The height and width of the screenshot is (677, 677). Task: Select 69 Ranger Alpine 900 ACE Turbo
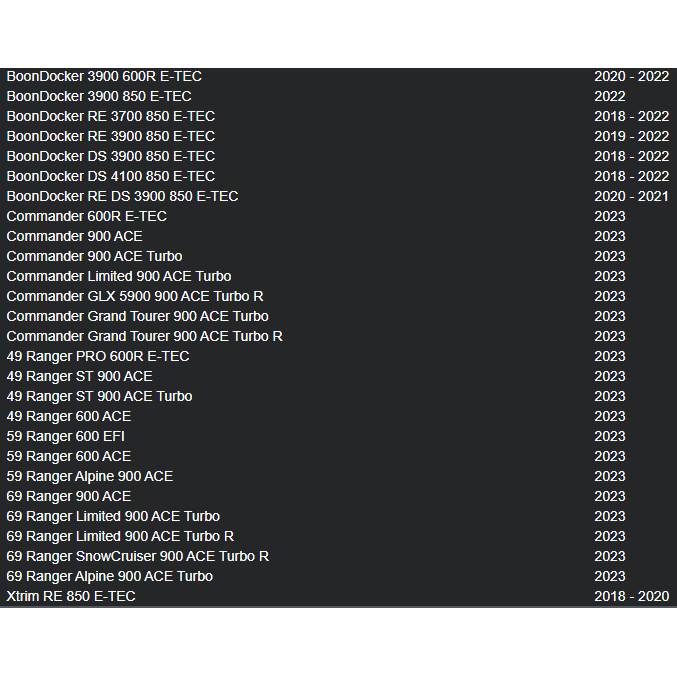tap(110, 576)
